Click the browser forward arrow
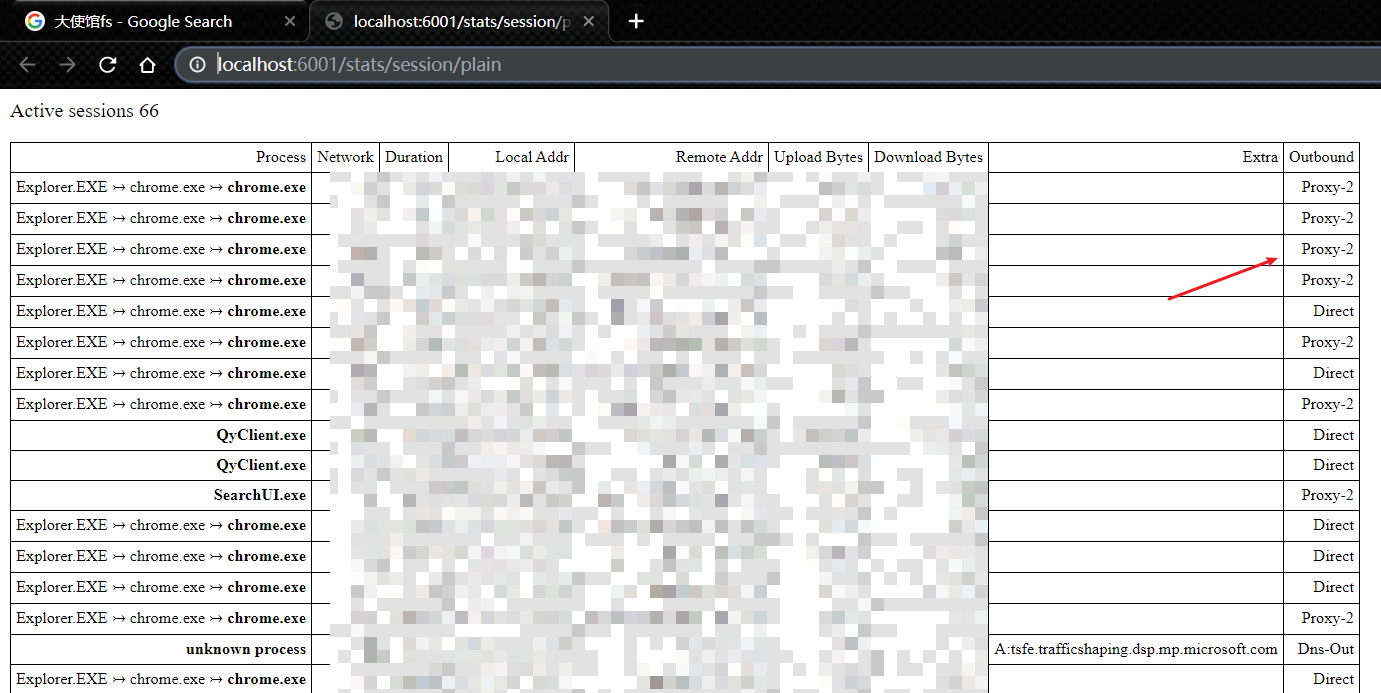1381x693 pixels. tap(67, 65)
